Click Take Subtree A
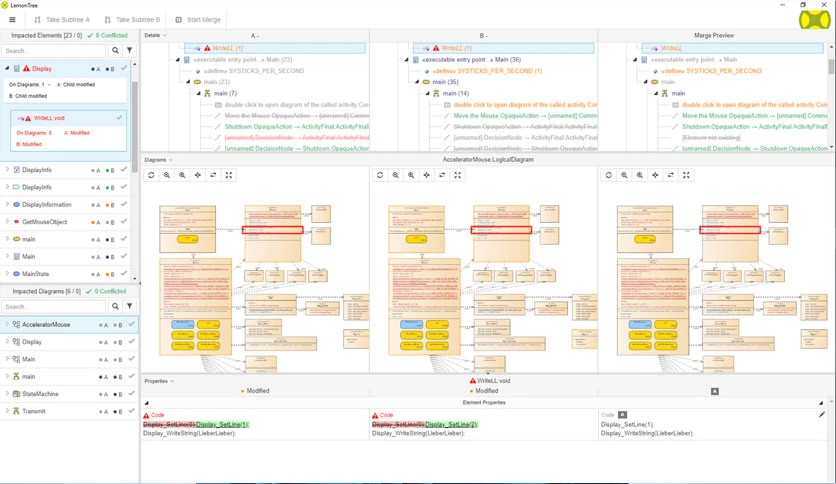This screenshot has height=484, width=836. (62, 20)
